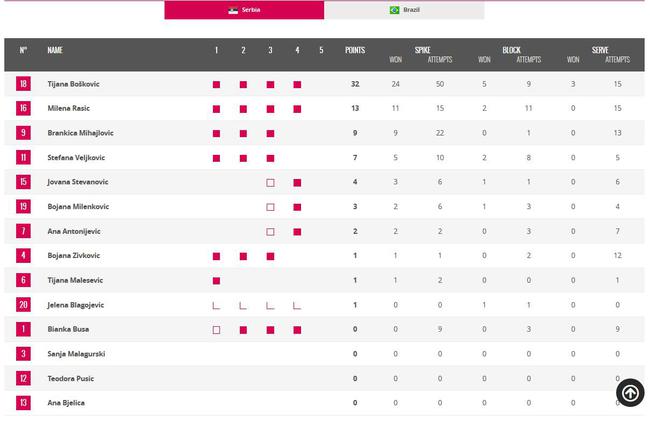This screenshot has width=650, height=422.
Task: Click number 18 jersey badge
Action: pyautogui.click(x=23, y=84)
